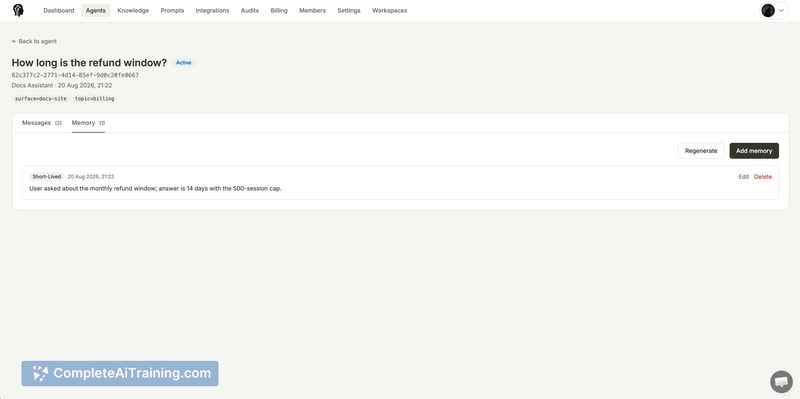Switch to the Messages tab

42,123
